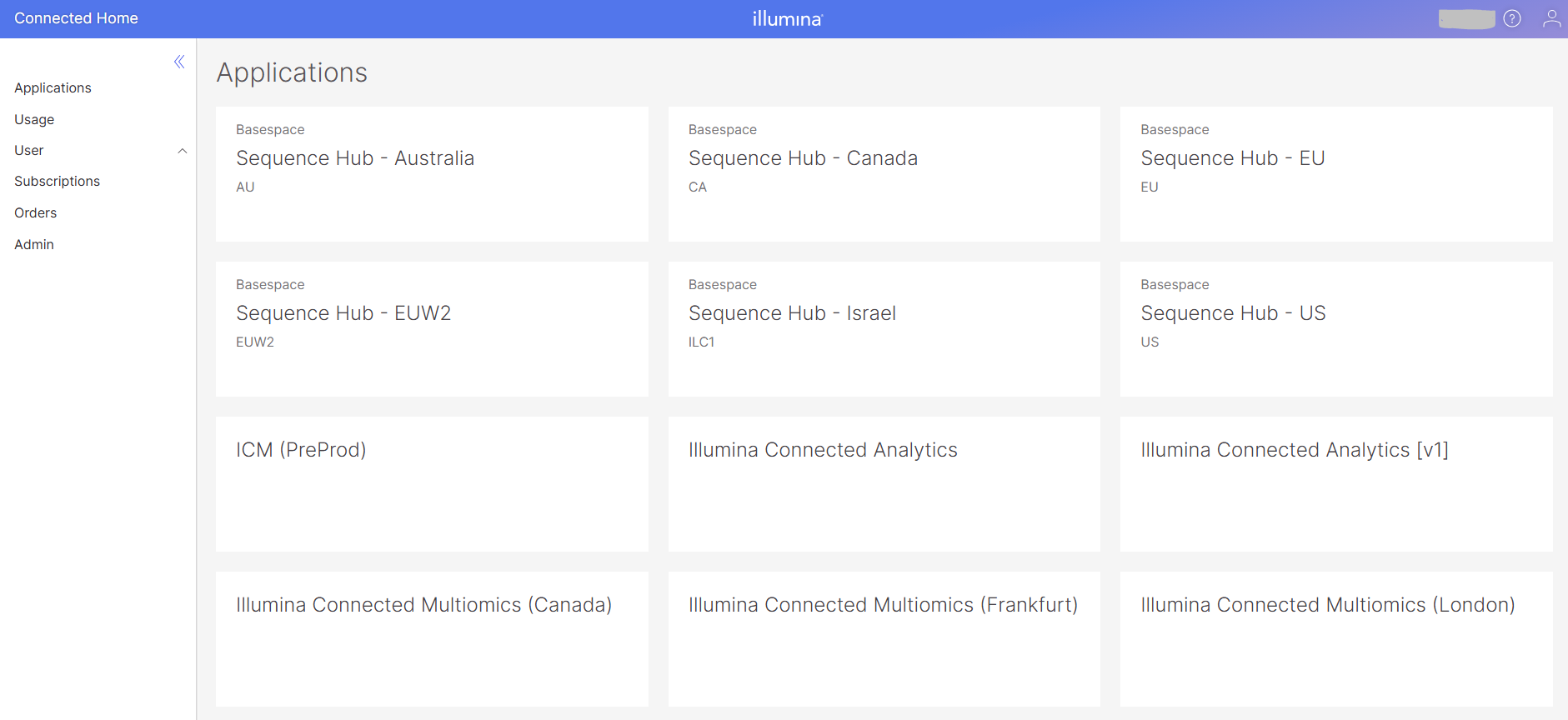
Task: Select Subscriptions in the sidebar
Action: tap(57, 181)
